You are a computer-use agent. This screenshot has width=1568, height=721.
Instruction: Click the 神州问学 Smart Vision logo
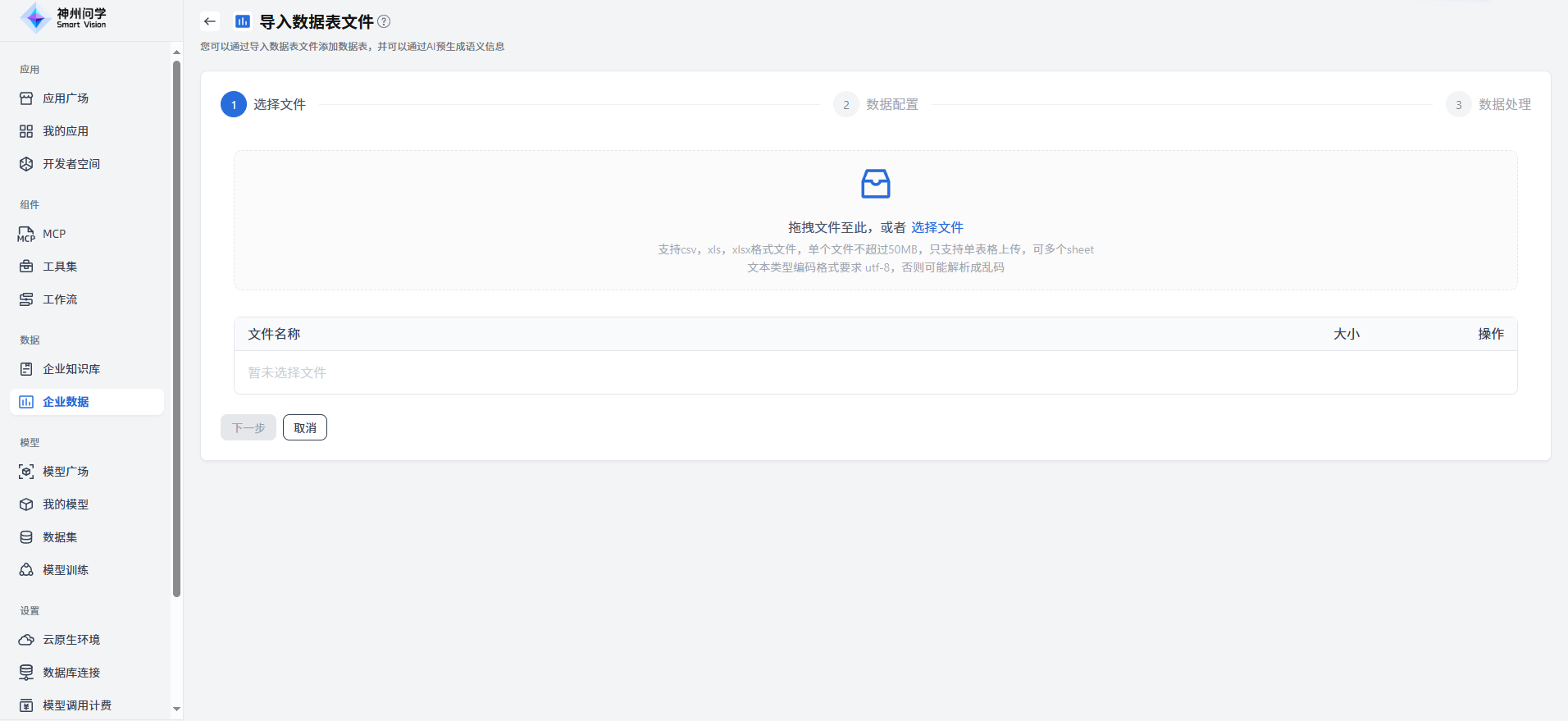(64, 18)
